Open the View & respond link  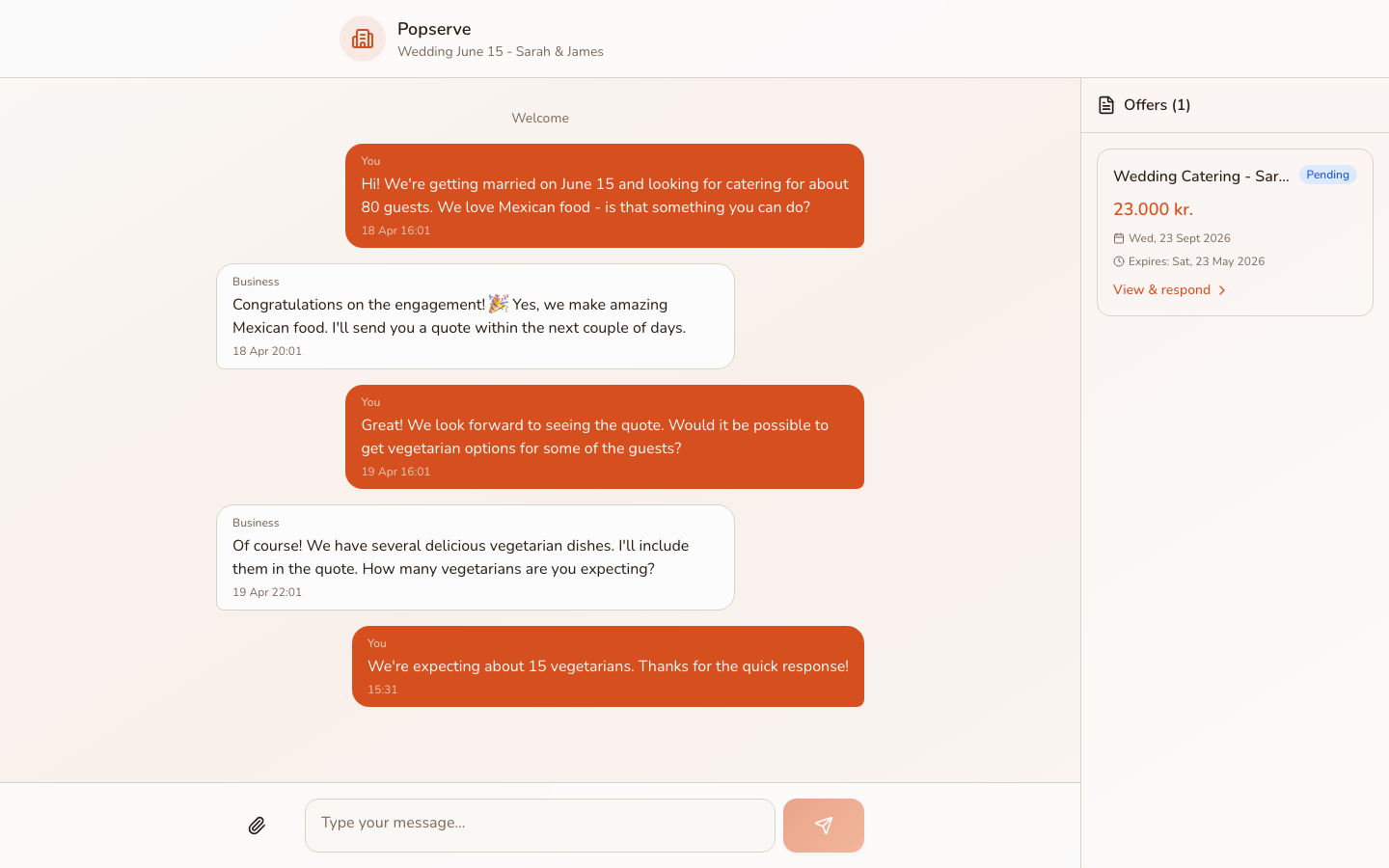pyautogui.click(x=1161, y=289)
